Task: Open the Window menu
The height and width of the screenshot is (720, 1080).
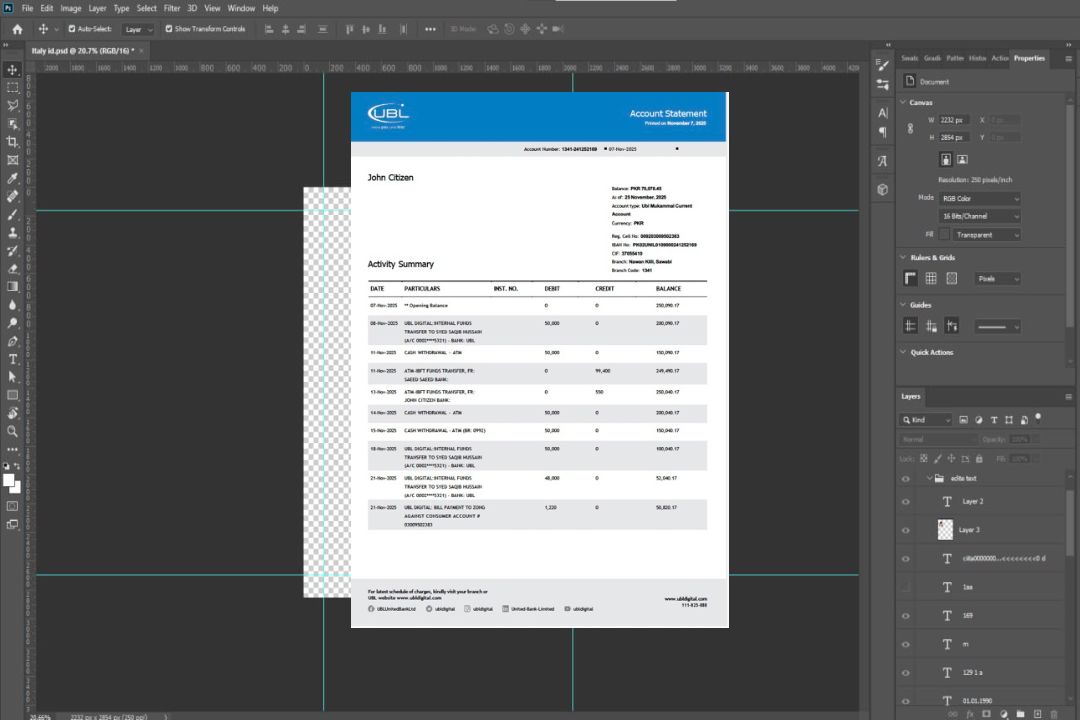Action: coord(241,8)
